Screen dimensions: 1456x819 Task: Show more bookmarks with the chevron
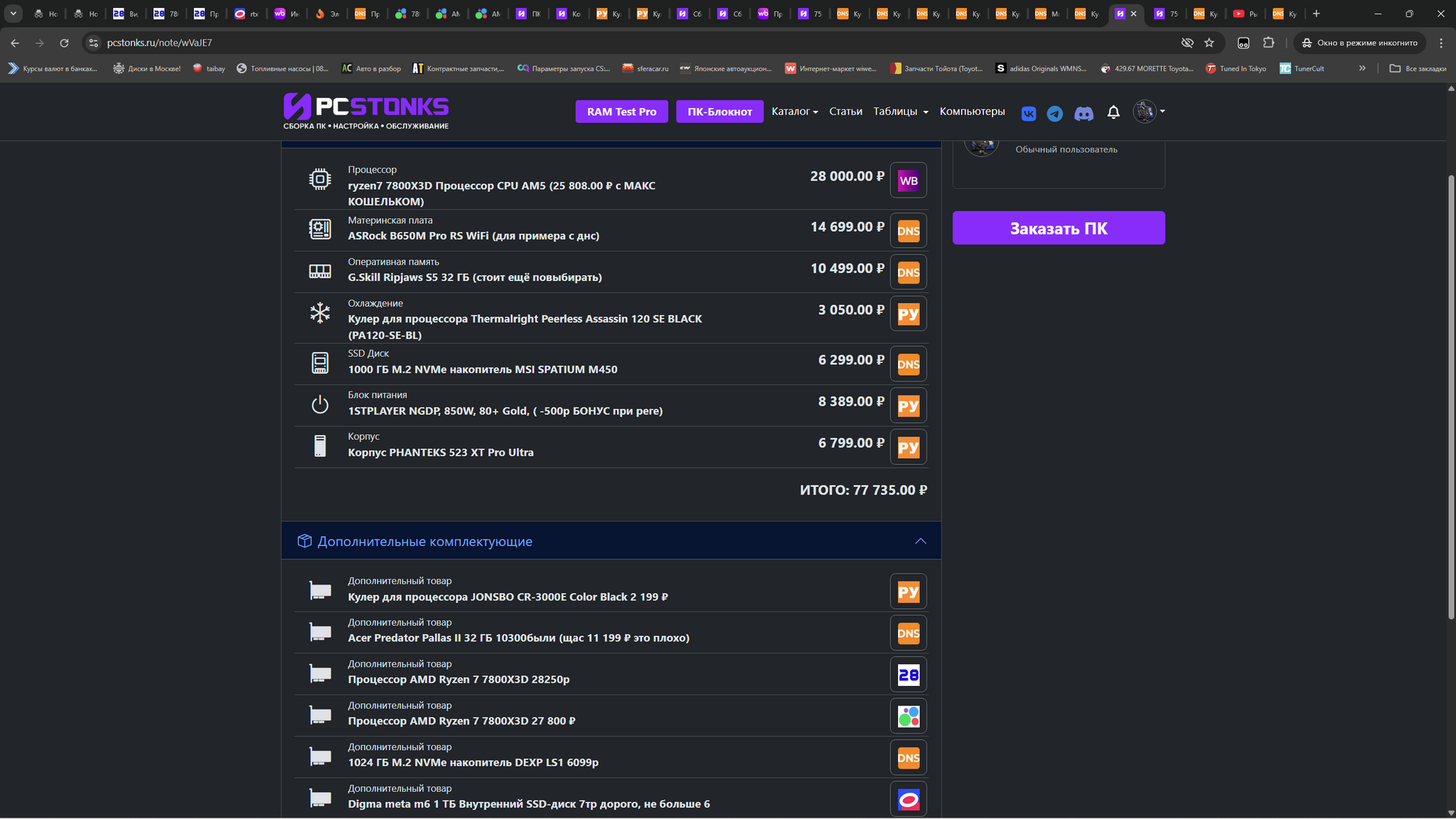pyautogui.click(x=1362, y=68)
